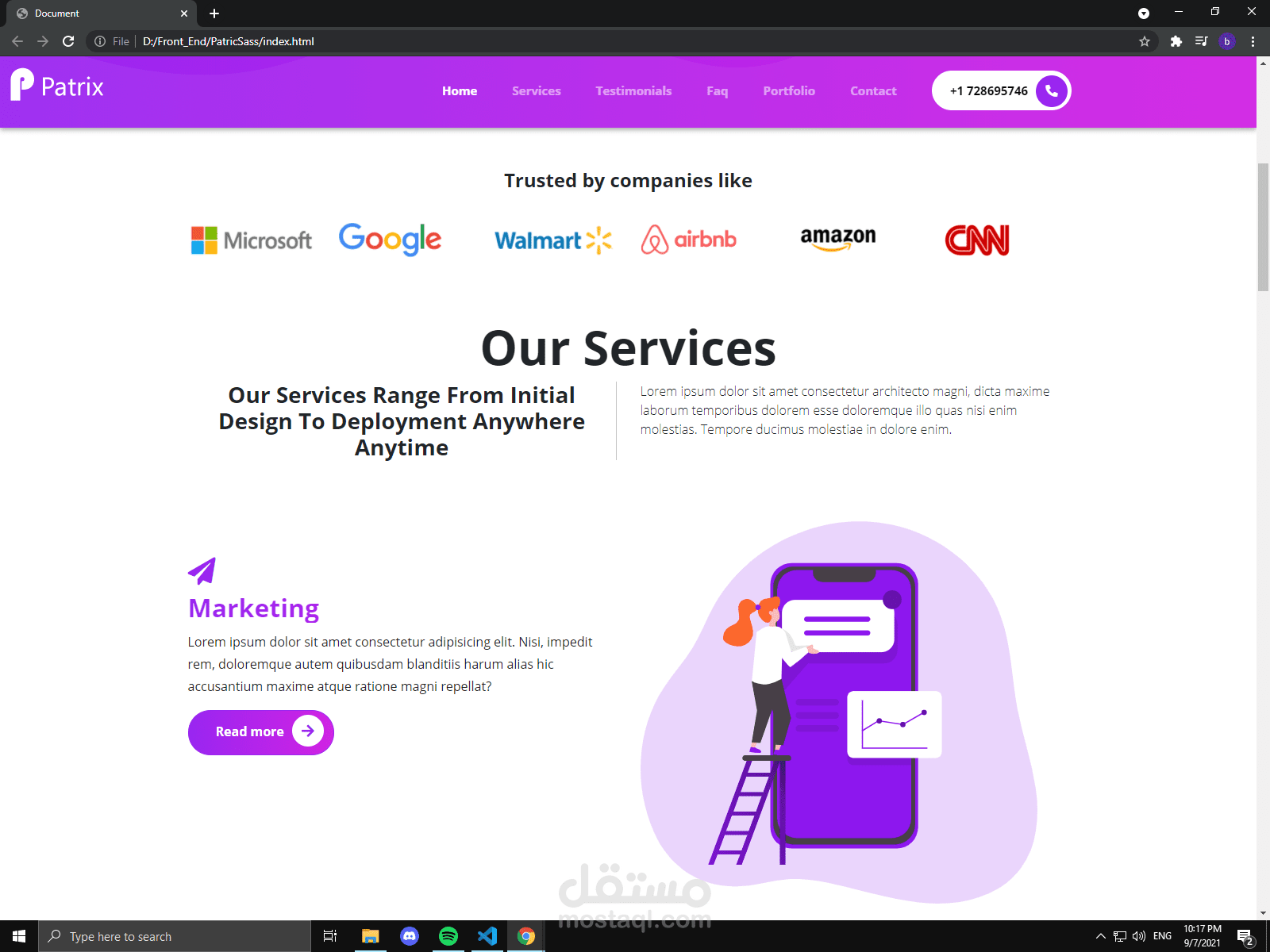Show hidden system tray icons chevron
This screenshot has width=1270, height=952.
coord(1101,936)
